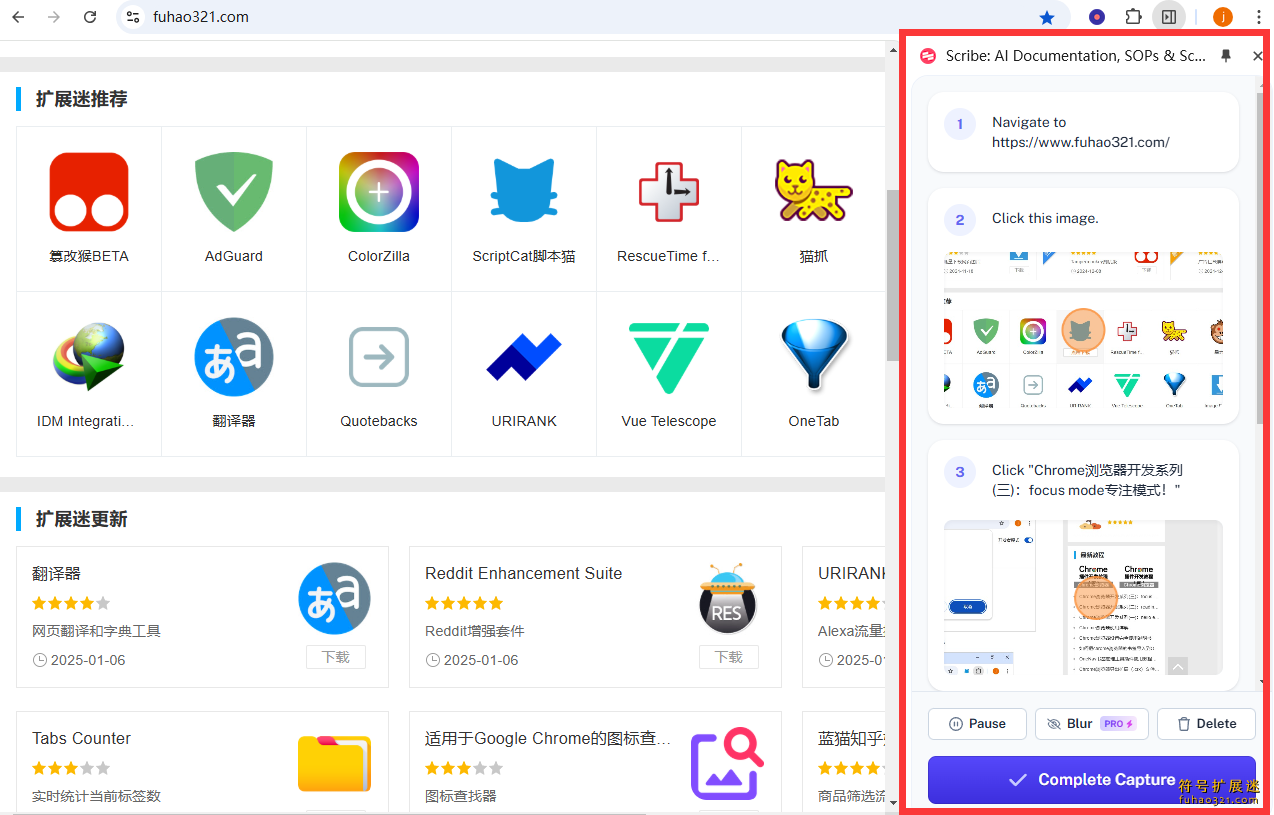
Task: Close the Scribe side panel
Action: point(1258,56)
